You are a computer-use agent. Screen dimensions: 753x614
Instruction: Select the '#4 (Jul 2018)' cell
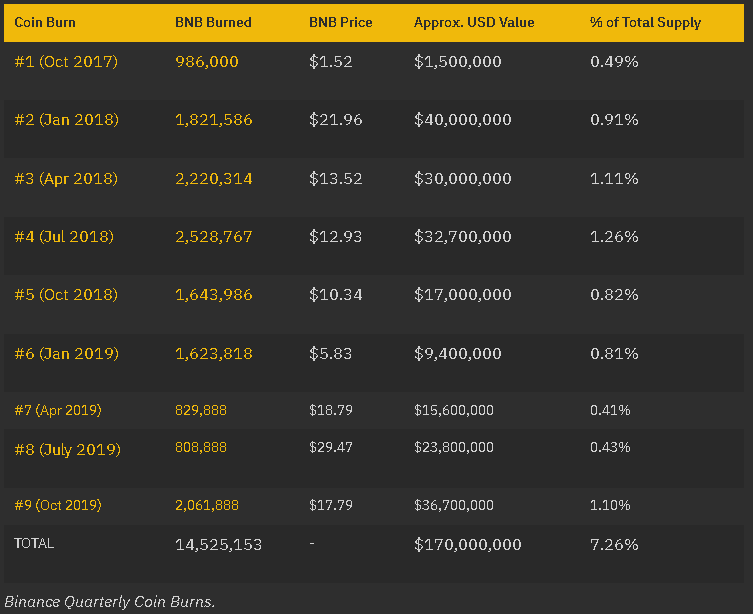point(64,237)
